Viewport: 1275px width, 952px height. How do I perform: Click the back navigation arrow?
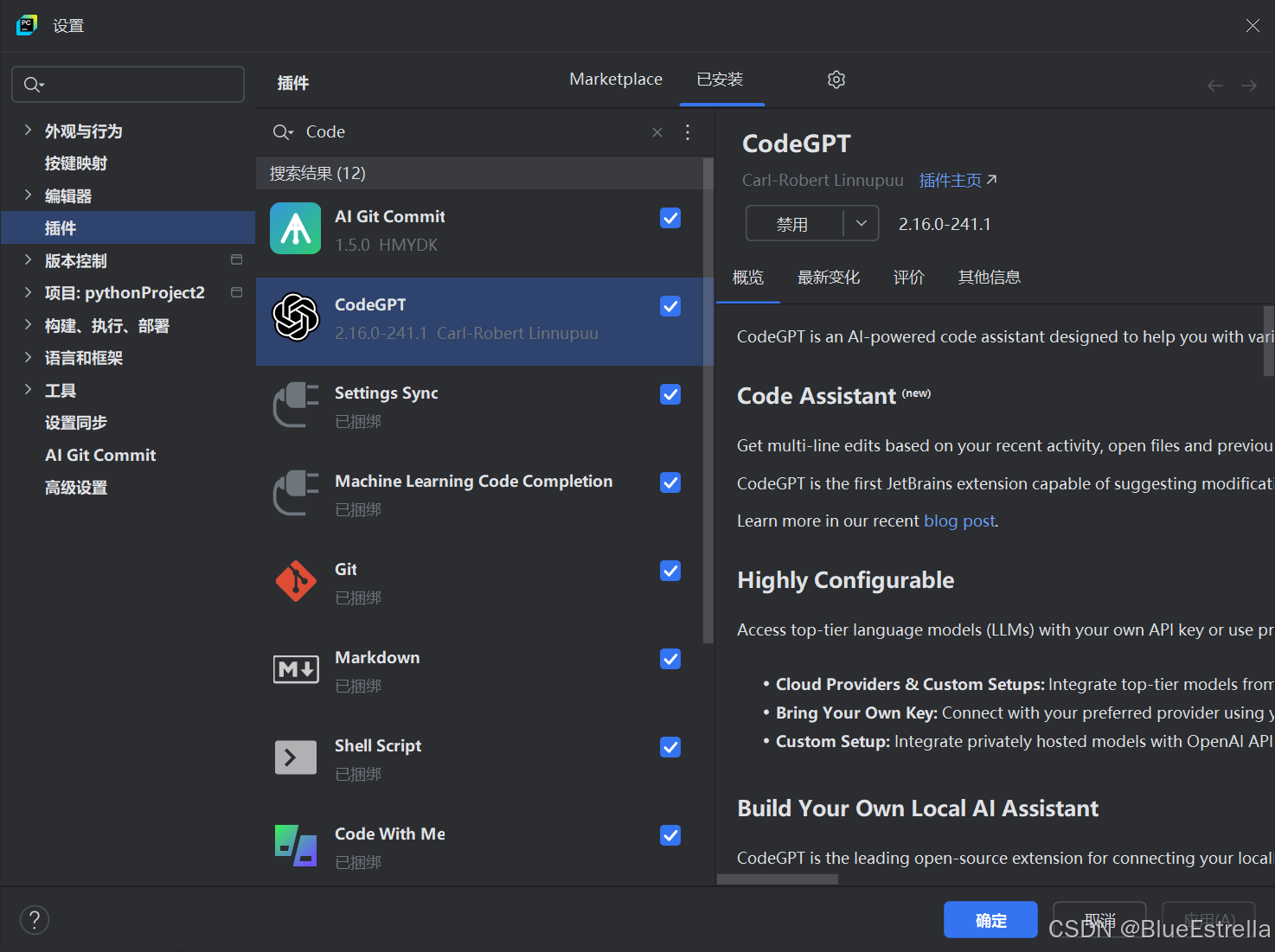tap(1215, 85)
